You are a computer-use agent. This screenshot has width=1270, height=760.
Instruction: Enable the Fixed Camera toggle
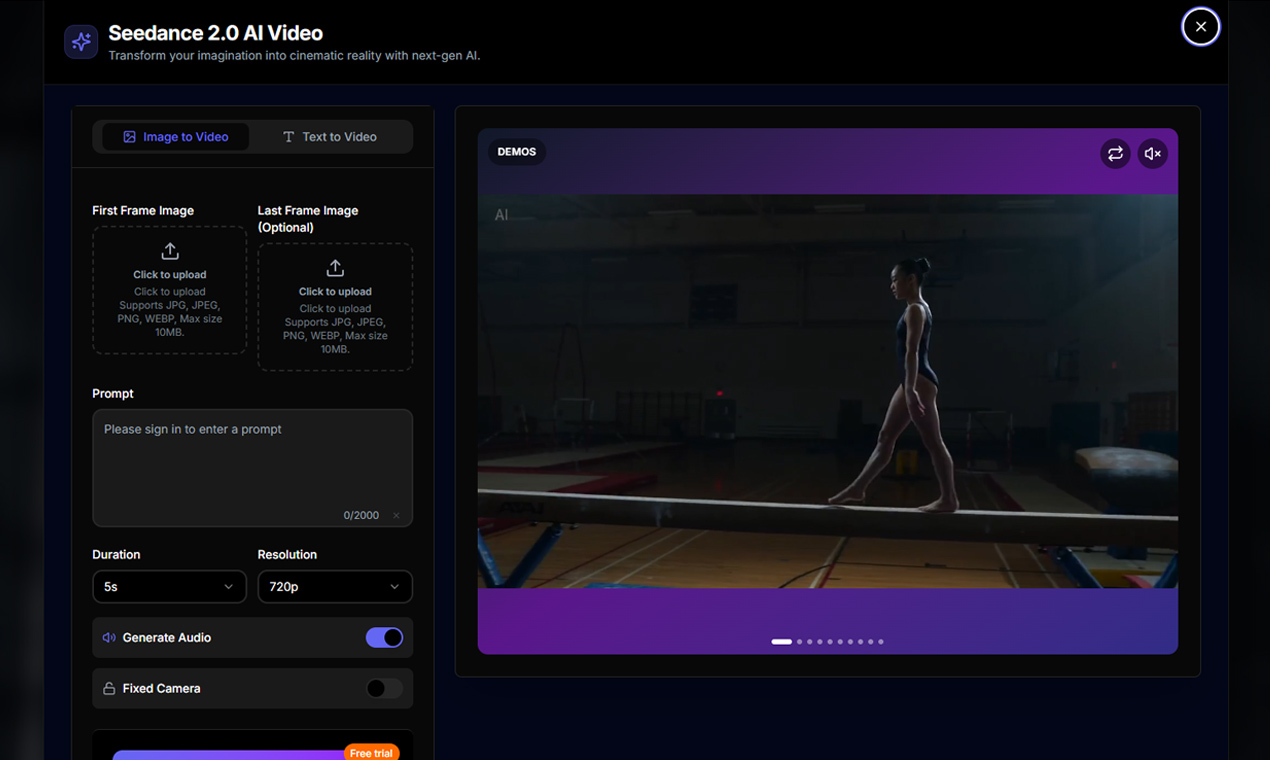pos(384,688)
